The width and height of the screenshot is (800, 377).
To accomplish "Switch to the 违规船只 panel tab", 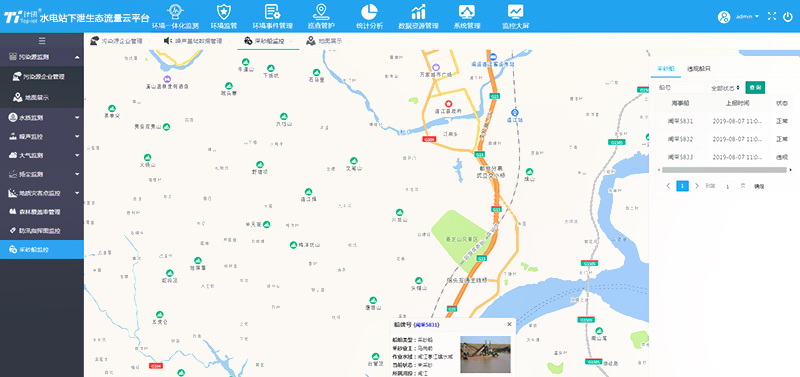I will 698,68.
